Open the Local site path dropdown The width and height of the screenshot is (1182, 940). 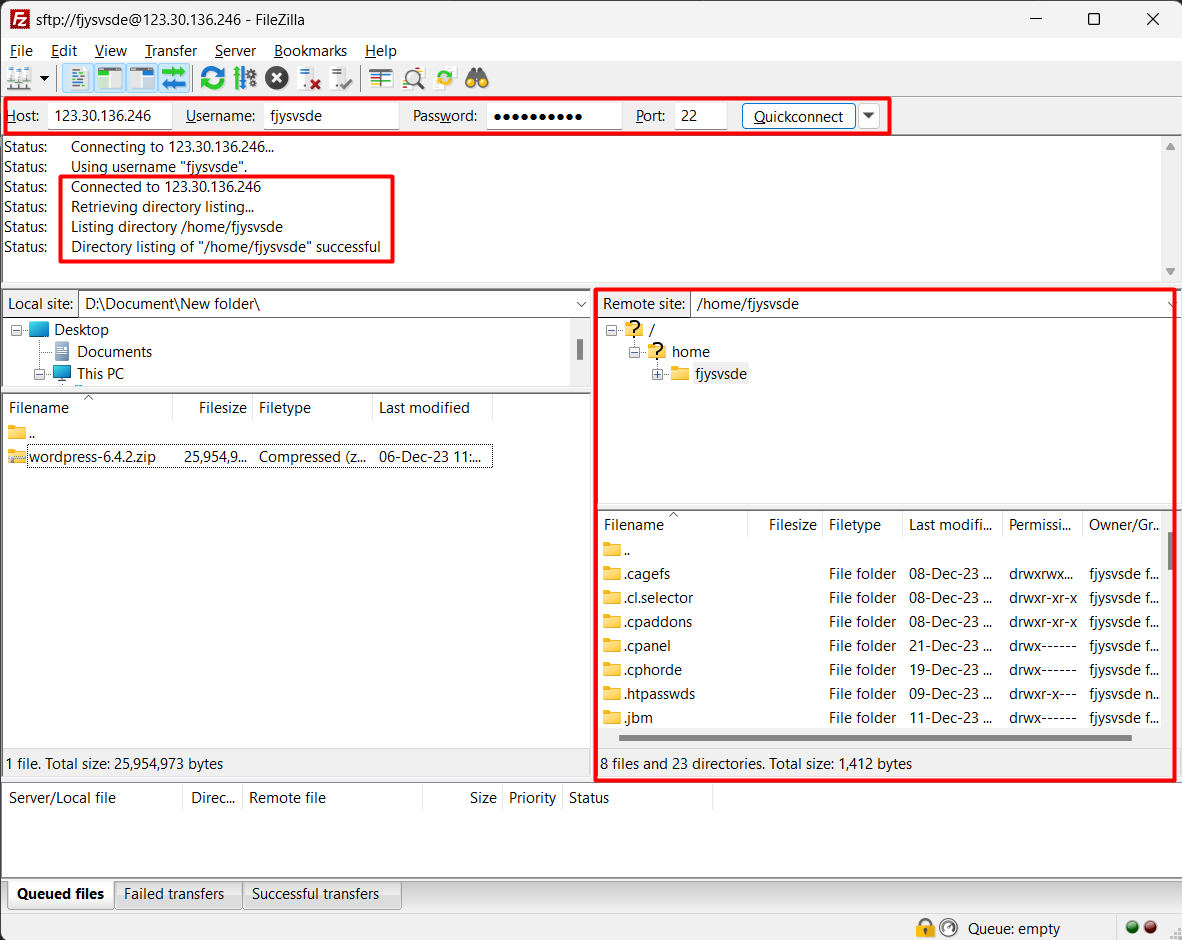(x=581, y=304)
